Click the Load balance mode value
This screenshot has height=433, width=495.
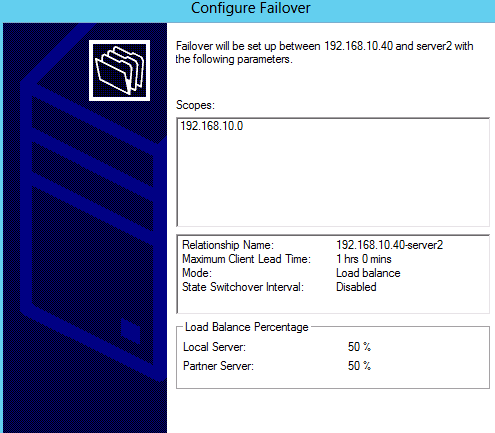[x=368, y=273]
